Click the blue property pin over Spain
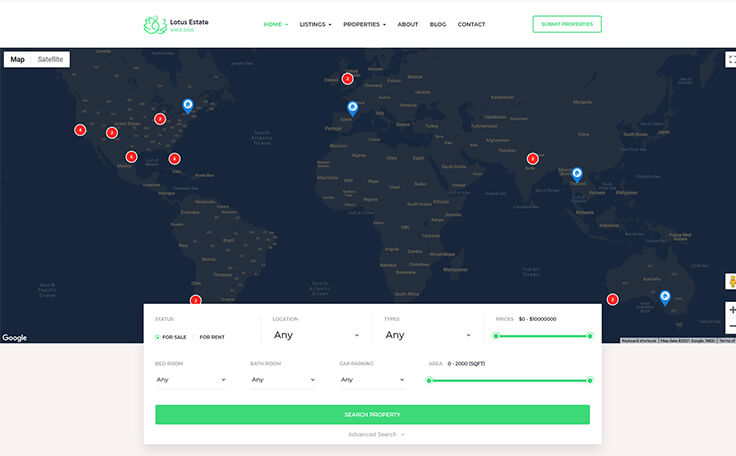Screen dimensions: 736x456 click(352, 107)
